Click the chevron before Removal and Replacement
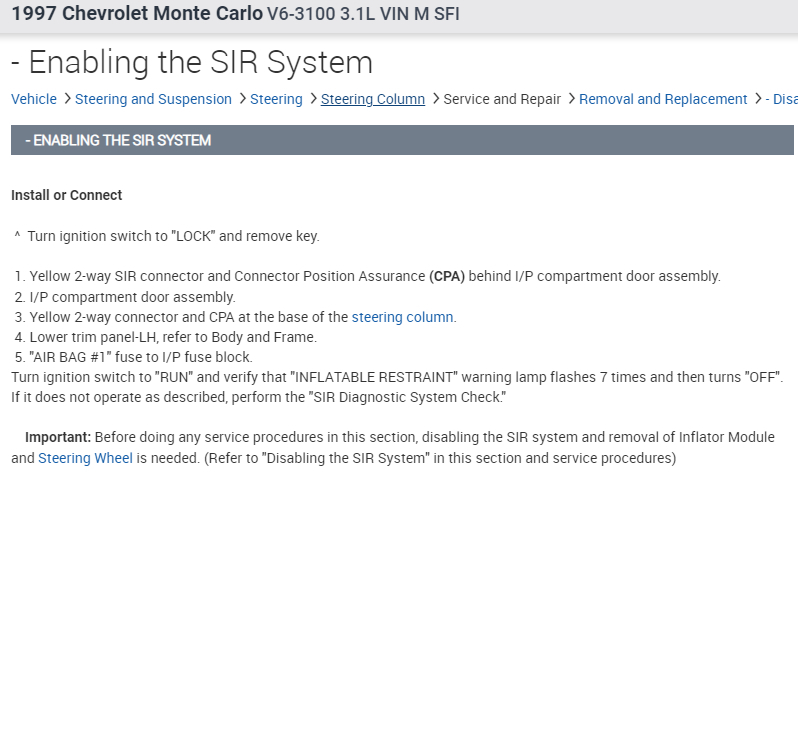Viewport: 798px width, 730px height. click(571, 99)
